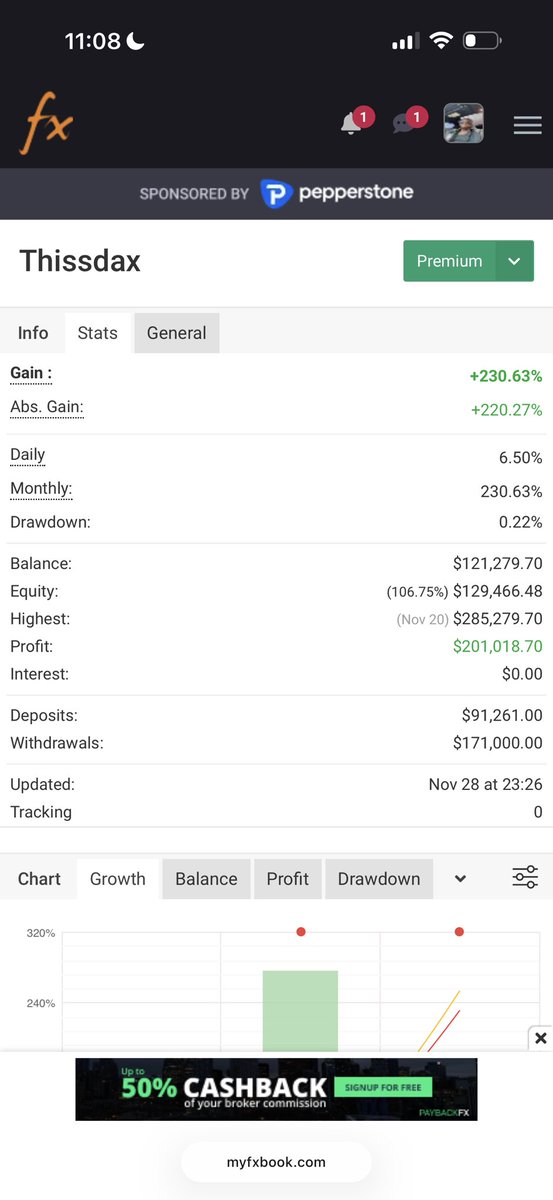Open chart settings sliders icon
This screenshot has width=553, height=1200.
tap(525, 878)
